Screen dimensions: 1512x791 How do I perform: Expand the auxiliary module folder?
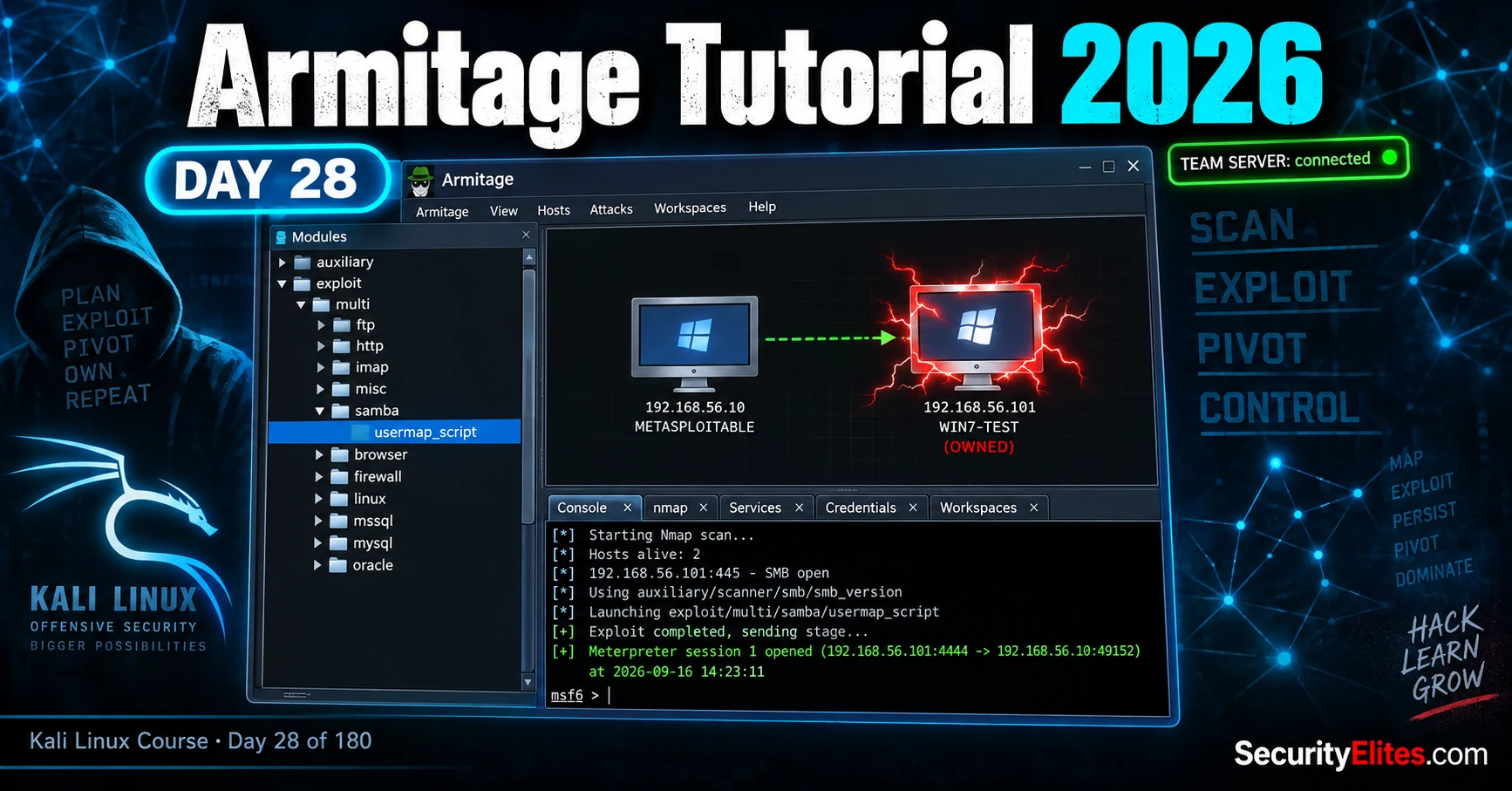(x=282, y=262)
